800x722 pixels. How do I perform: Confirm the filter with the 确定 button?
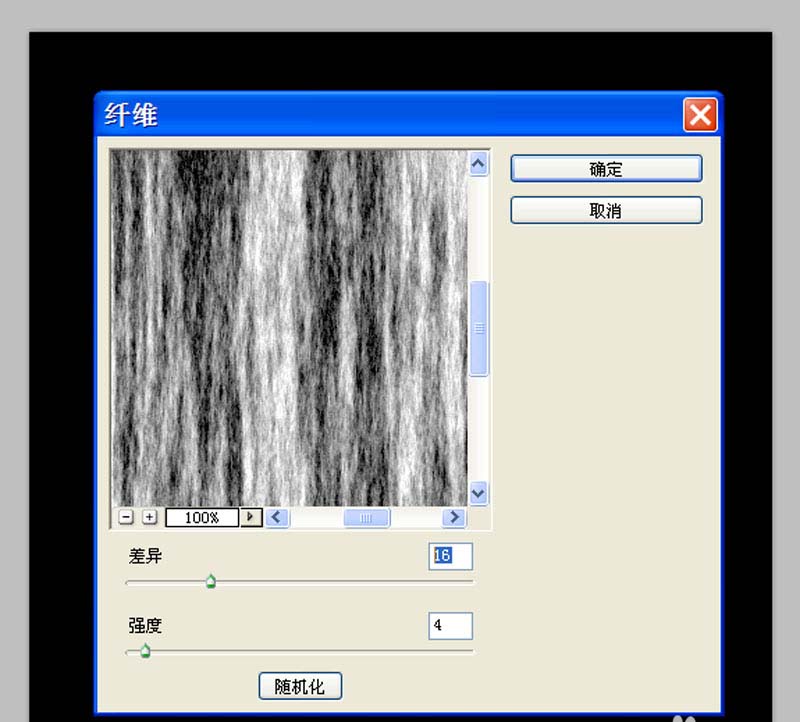click(605, 168)
